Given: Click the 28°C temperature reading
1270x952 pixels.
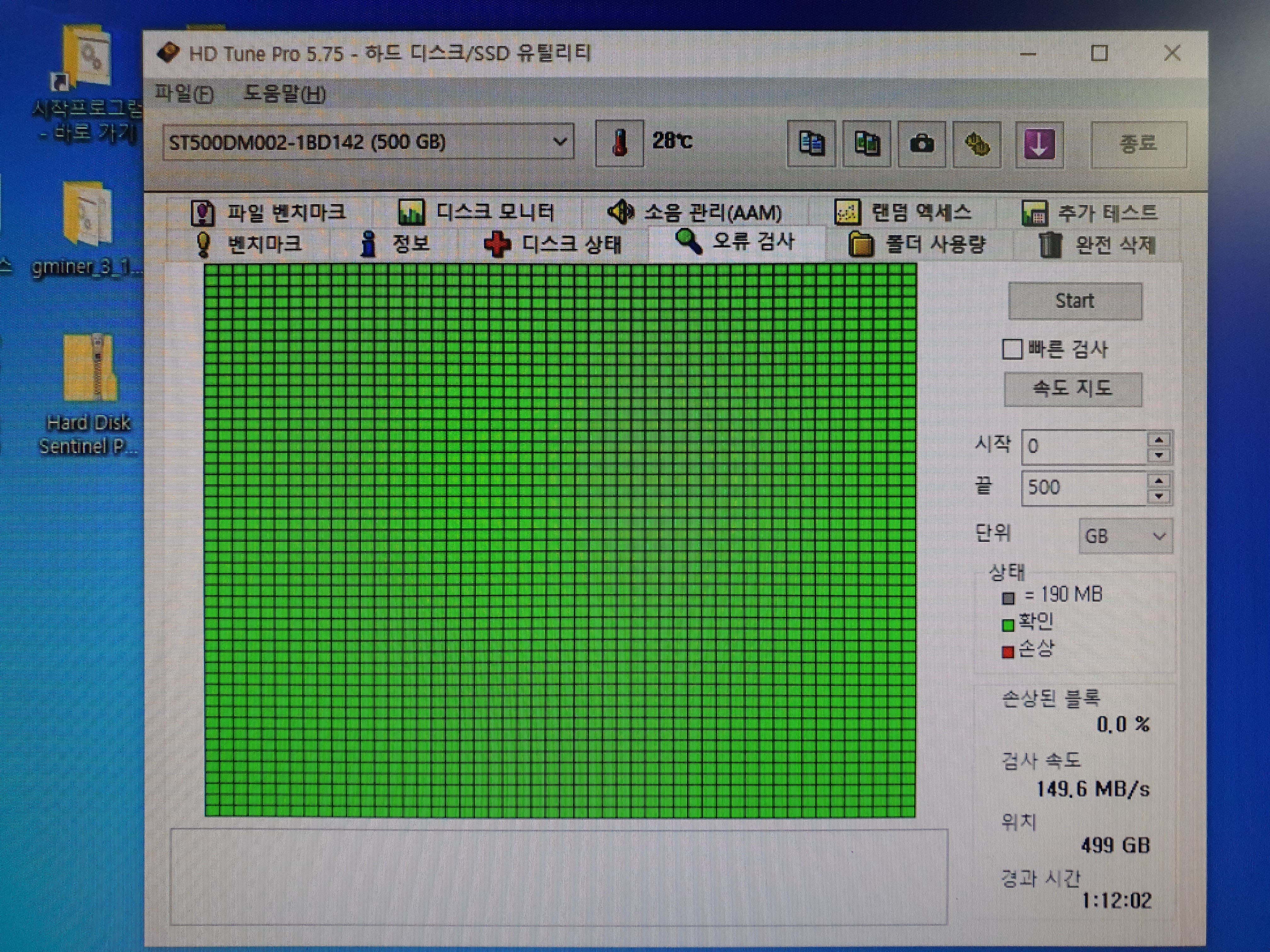Looking at the screenshot, I should (x=672, y=141).
